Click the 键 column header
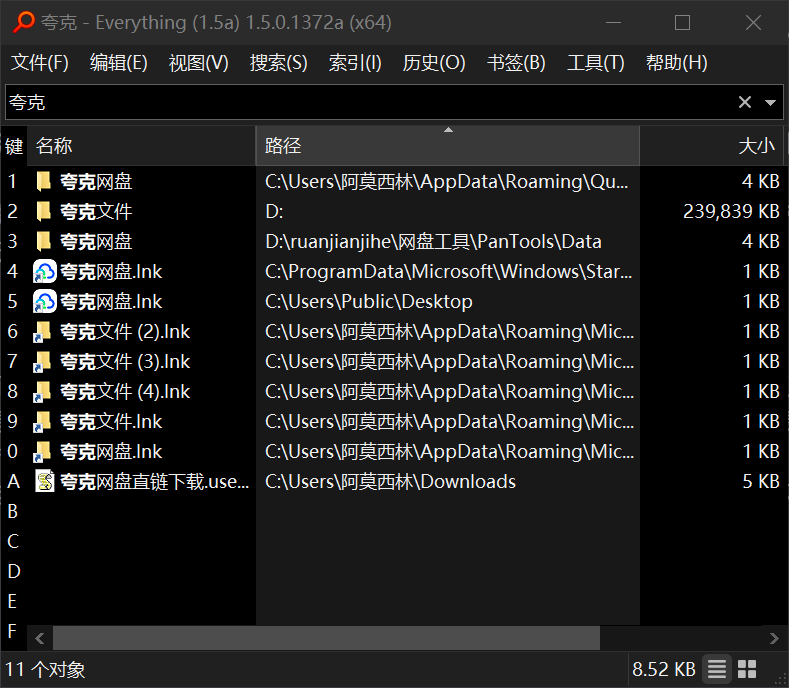 coord(14,146)
